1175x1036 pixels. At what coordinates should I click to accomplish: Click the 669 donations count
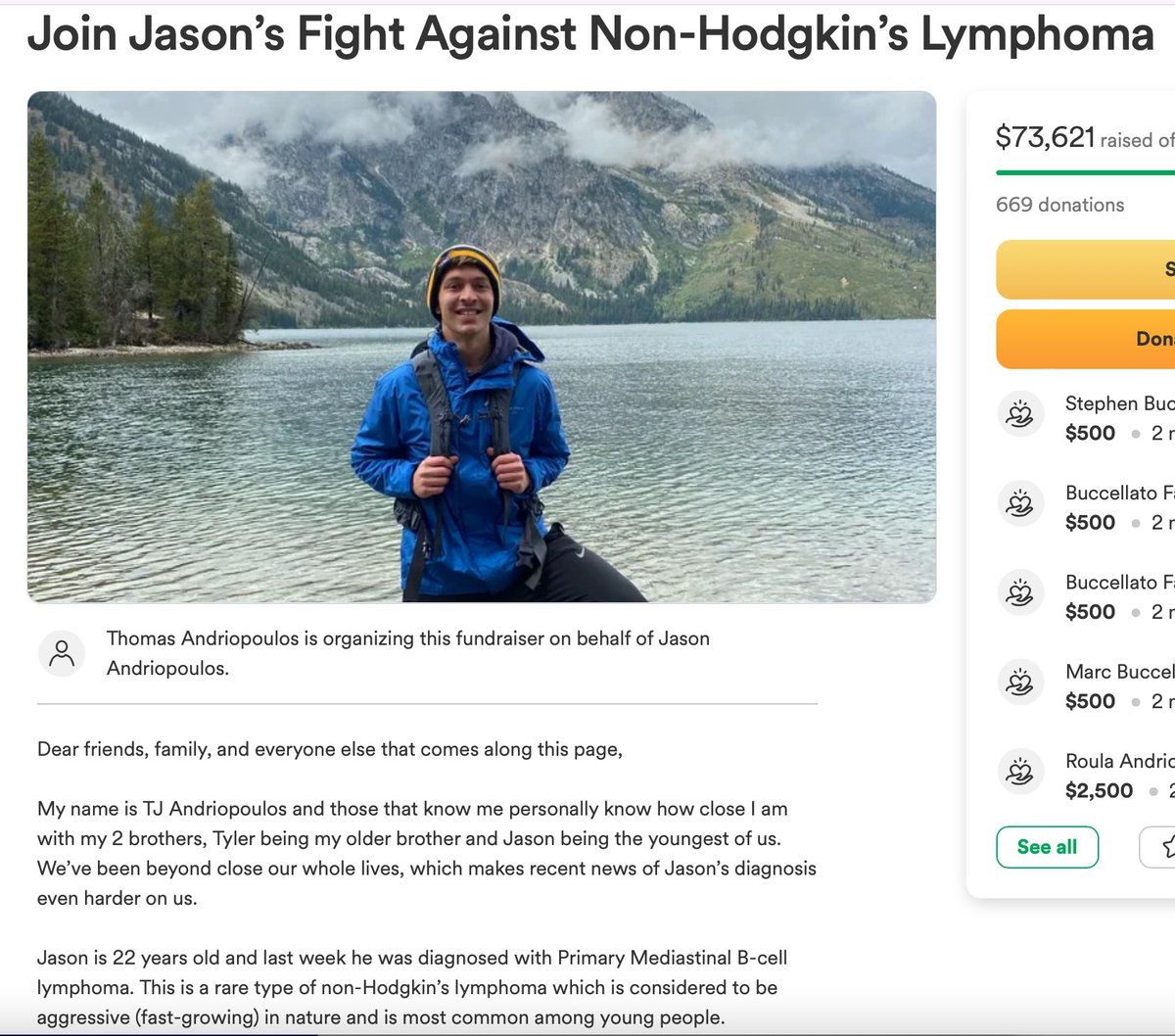(1059, 205)
